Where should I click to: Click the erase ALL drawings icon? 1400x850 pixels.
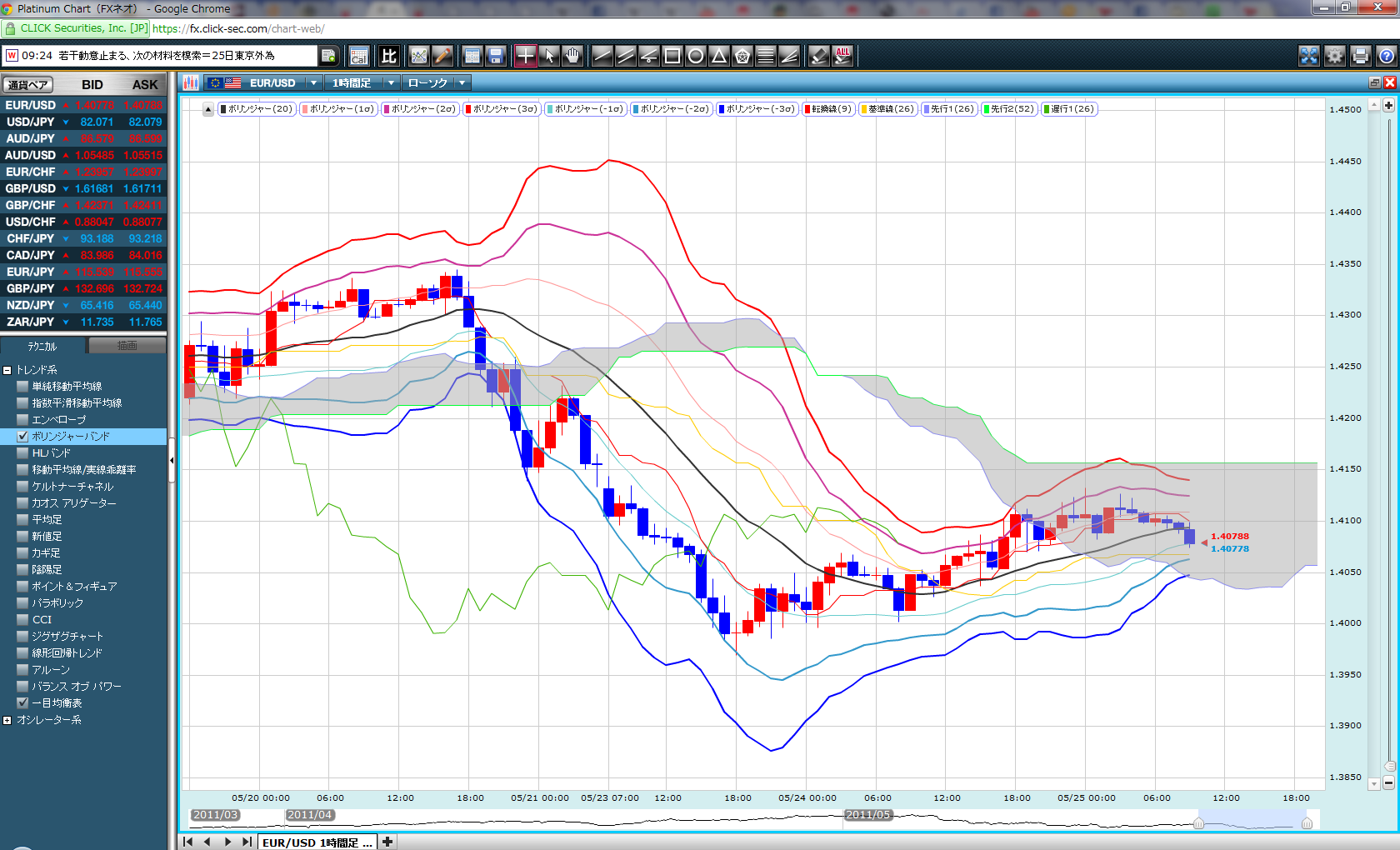tap(842, 56)
